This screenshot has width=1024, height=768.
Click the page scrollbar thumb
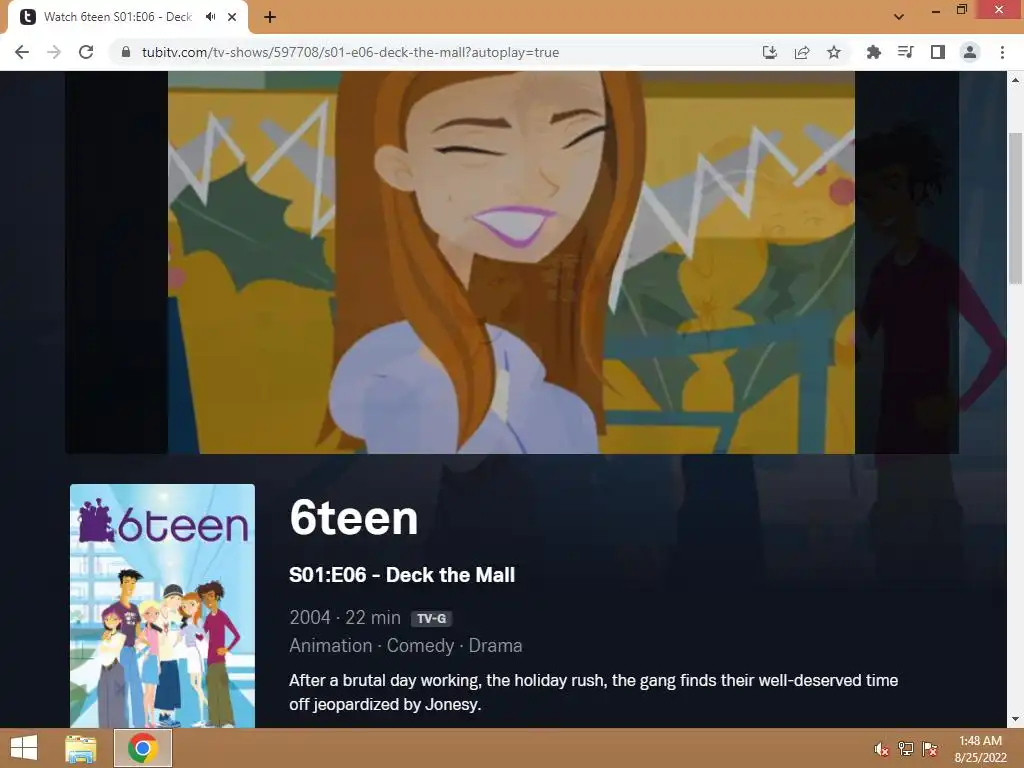[x=1015, y=208]
